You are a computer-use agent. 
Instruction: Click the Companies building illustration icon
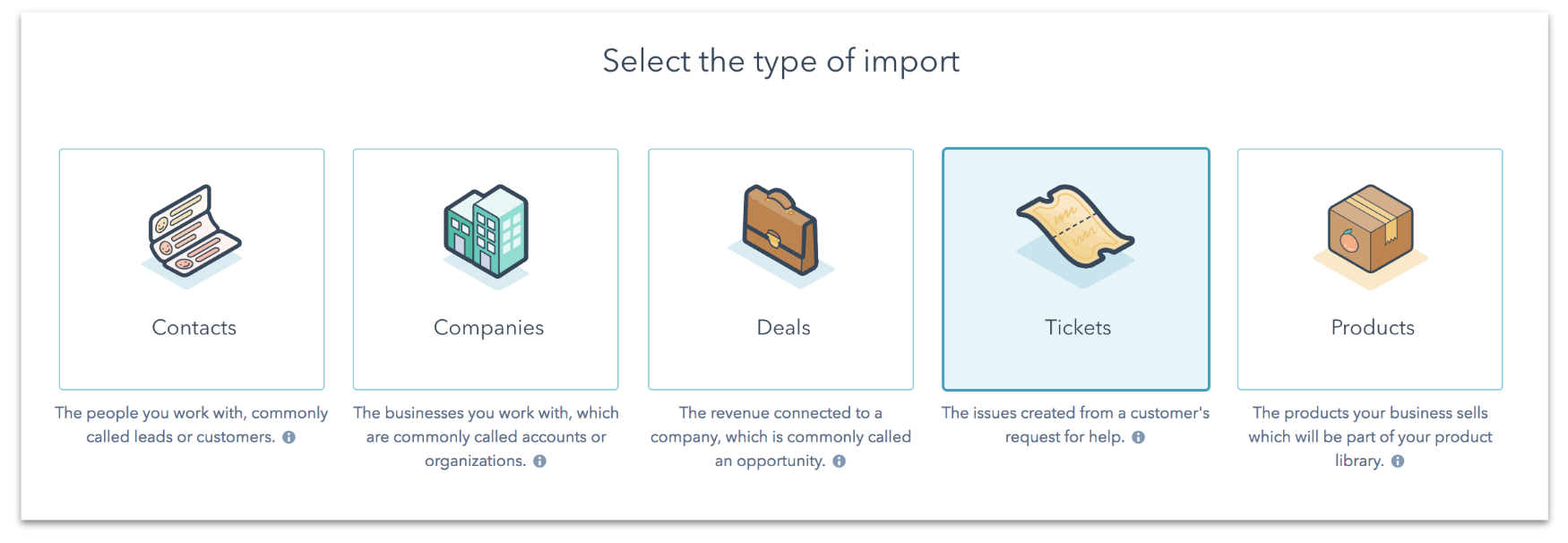point(487,237)
